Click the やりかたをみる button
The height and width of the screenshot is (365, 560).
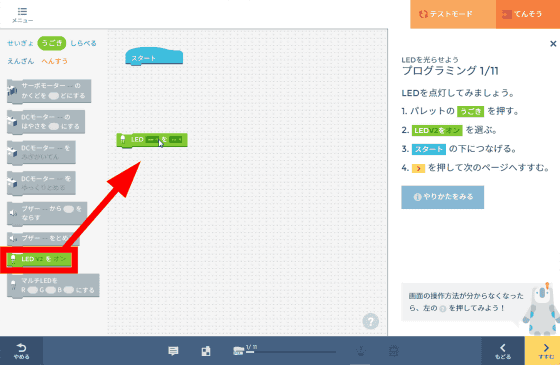[442, 197]
